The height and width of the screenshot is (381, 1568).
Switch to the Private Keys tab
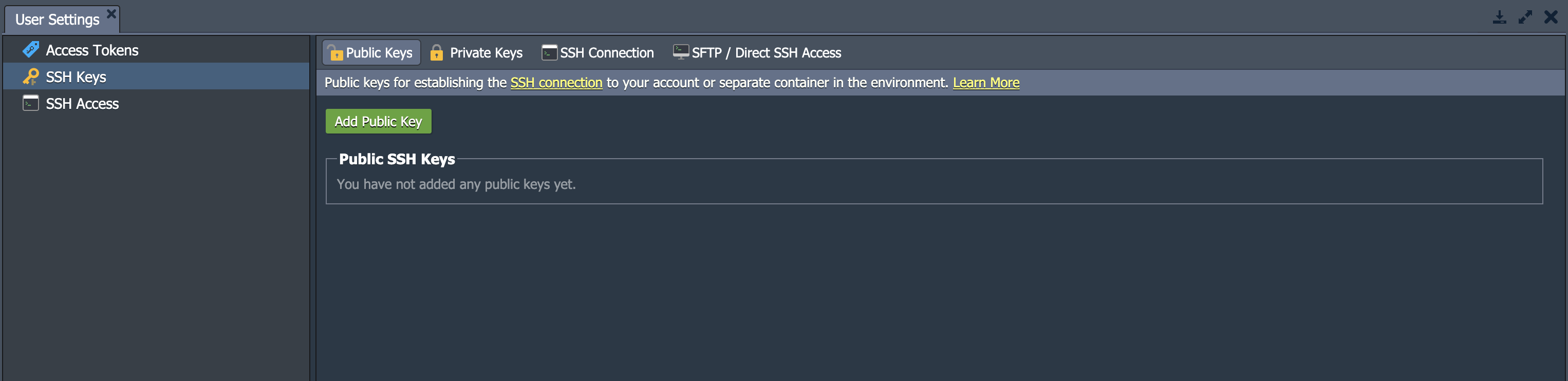[477, 53]
